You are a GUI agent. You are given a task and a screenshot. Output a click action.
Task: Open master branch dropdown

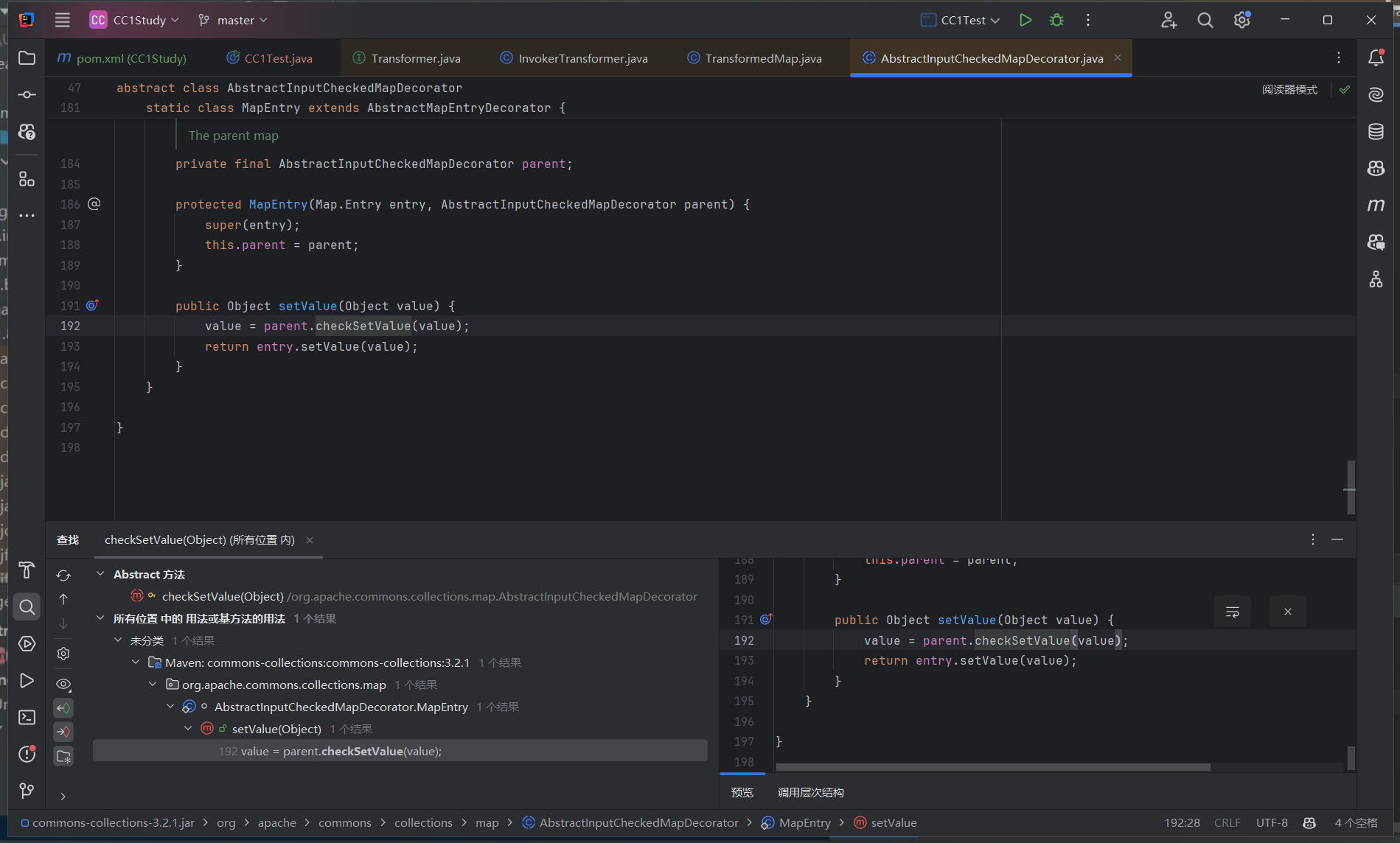pyautogui.click(x=233, y=20)
